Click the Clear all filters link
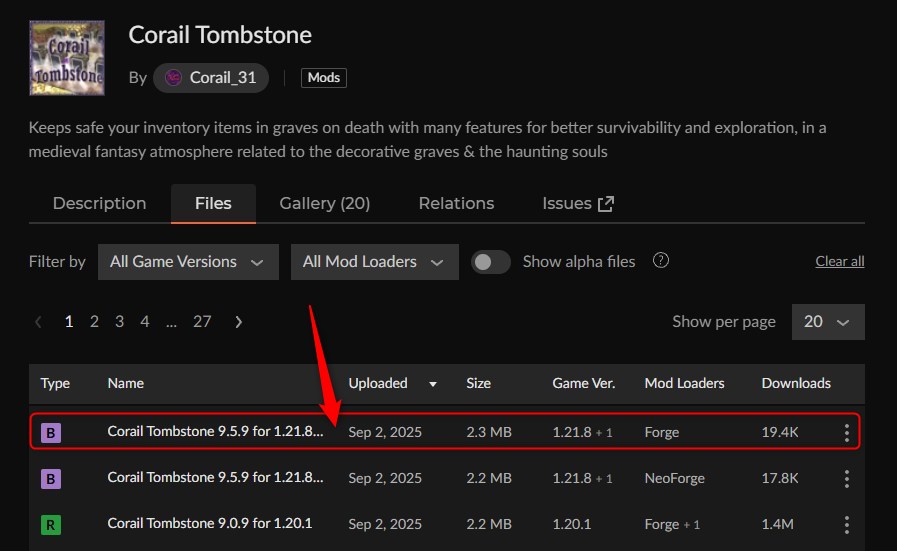 (x=839, y=262)
